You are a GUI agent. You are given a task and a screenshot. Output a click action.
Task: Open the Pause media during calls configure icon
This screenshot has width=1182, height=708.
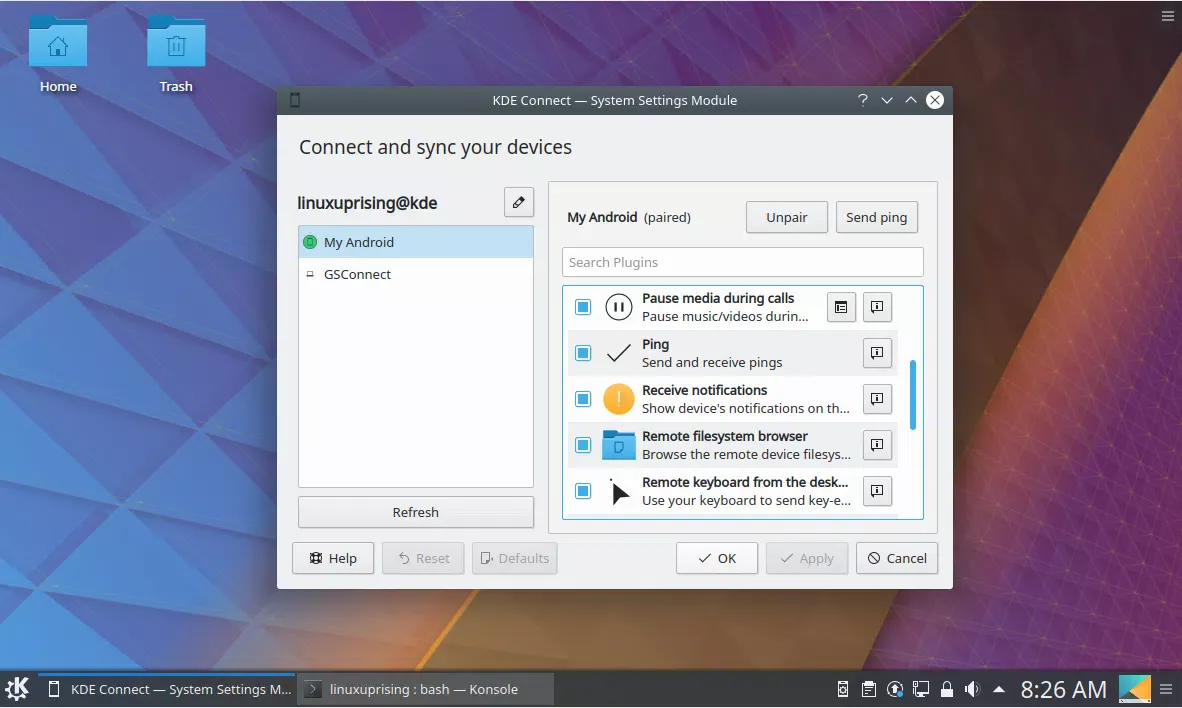[x=840, y=307]
